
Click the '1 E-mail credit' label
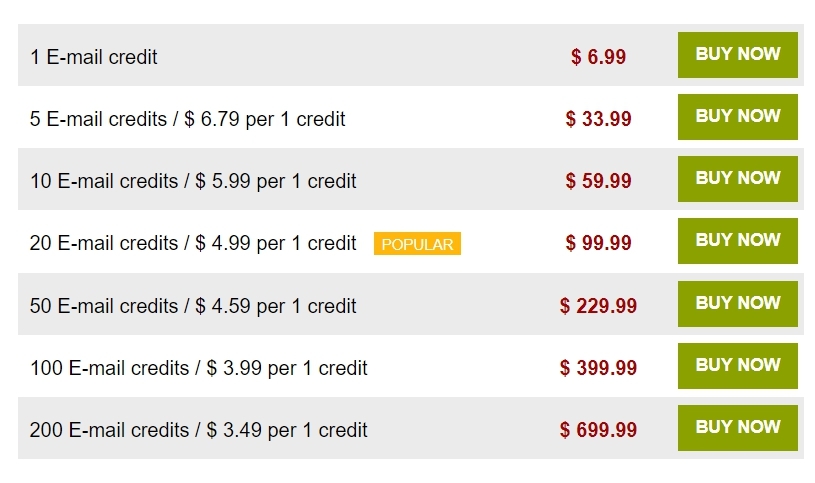[x=94, y=57]
